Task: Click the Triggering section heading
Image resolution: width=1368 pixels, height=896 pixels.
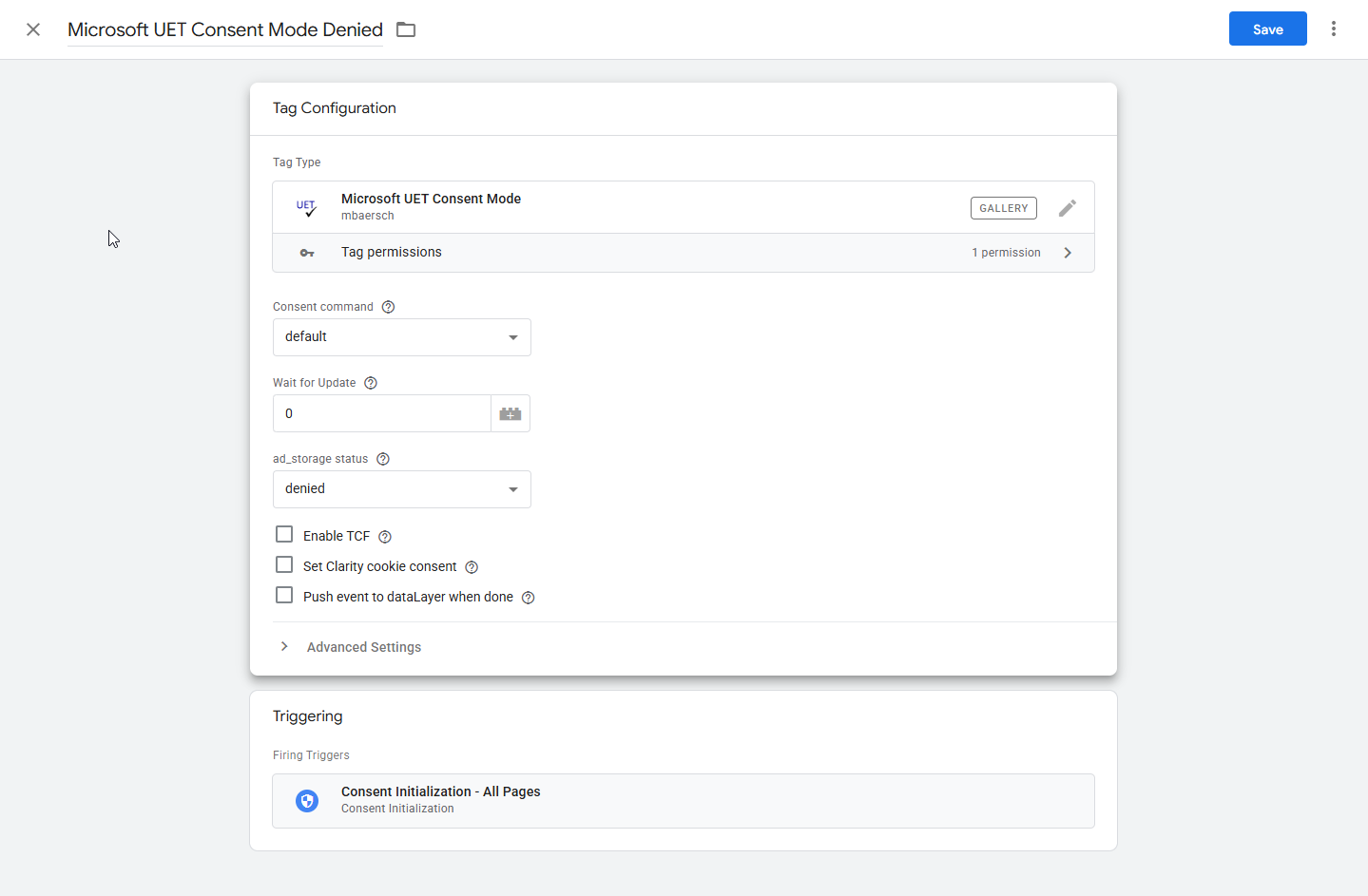Action: [308, 716]
